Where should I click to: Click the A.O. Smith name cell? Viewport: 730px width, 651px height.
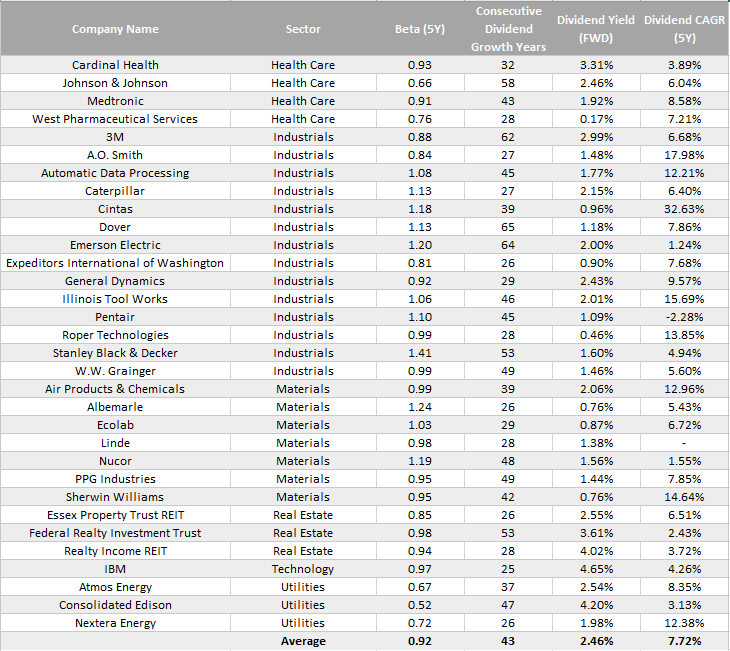115,155
